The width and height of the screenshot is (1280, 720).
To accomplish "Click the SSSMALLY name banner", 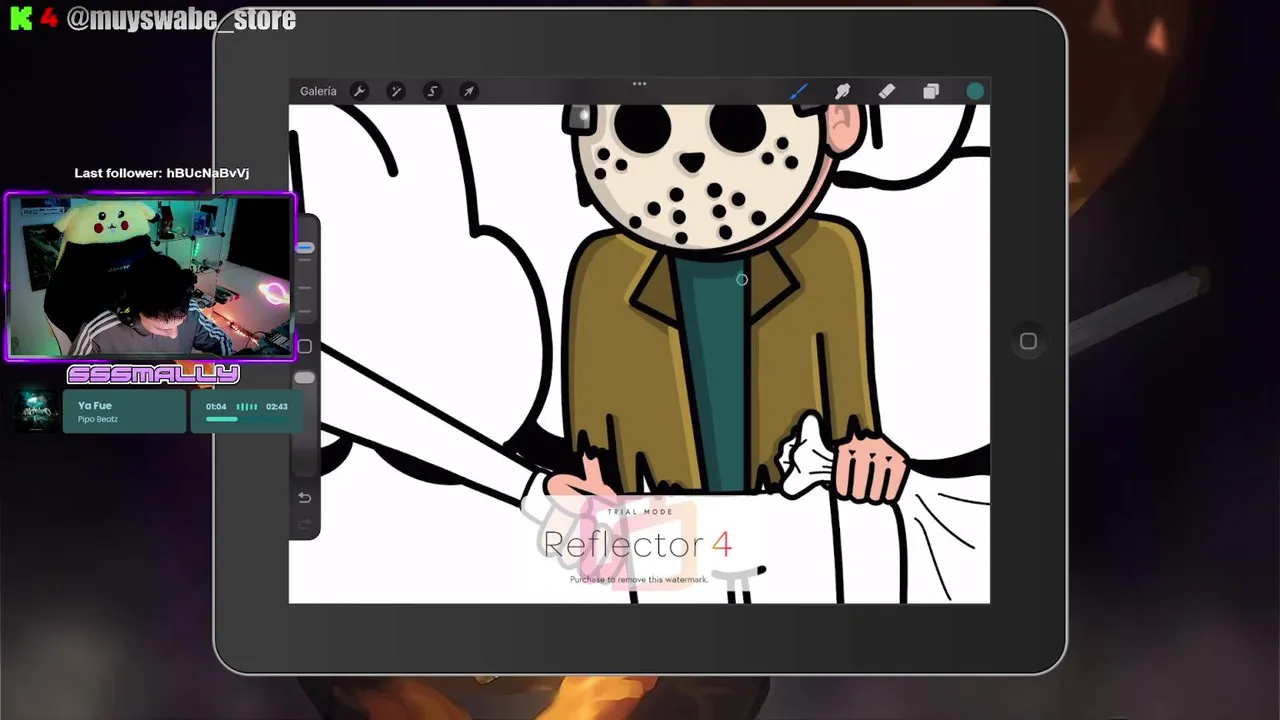I will tap(153, 375).
